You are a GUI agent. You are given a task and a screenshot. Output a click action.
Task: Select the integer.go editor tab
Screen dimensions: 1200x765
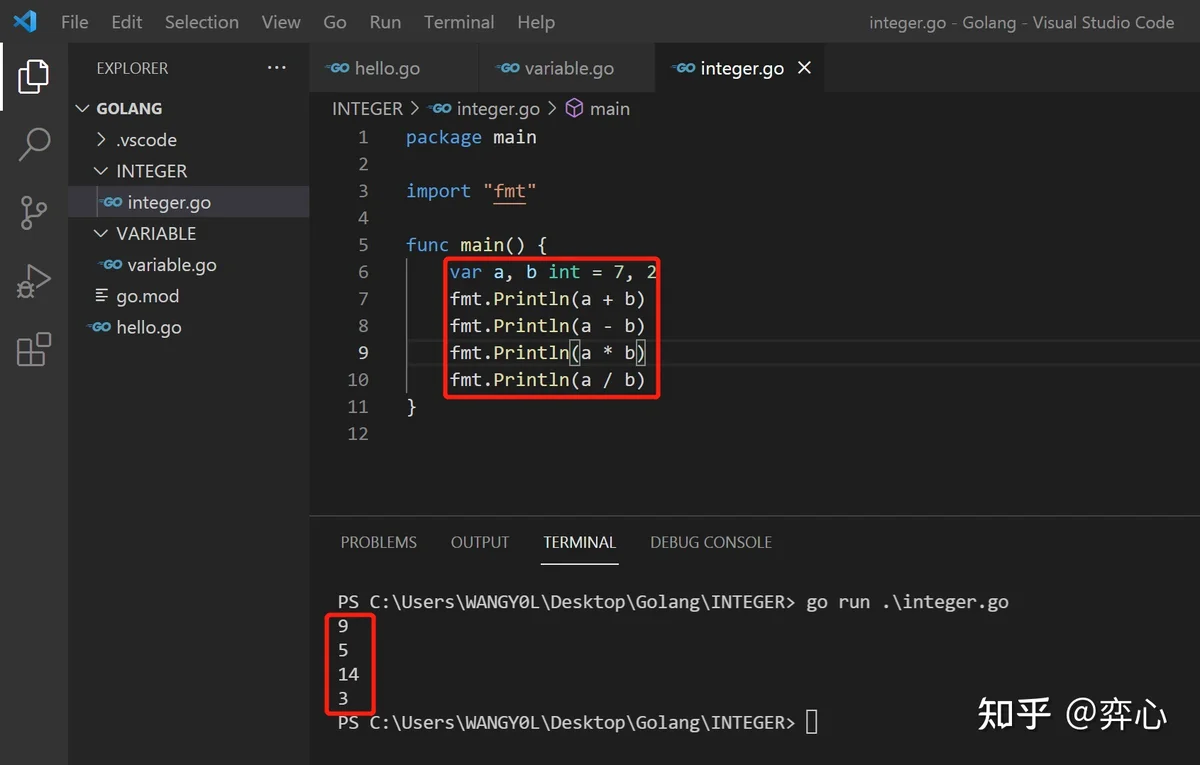pyautogui.click(x=740, y=68)
